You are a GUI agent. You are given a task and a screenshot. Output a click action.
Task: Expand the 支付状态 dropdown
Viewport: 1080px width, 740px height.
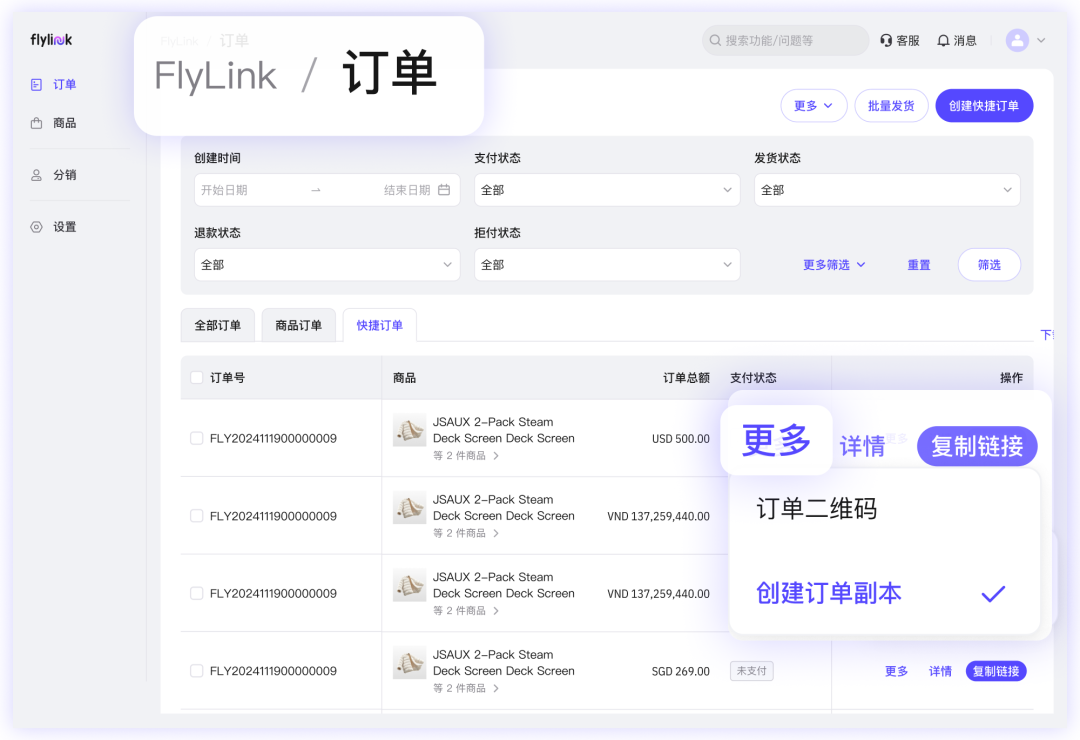606,190
